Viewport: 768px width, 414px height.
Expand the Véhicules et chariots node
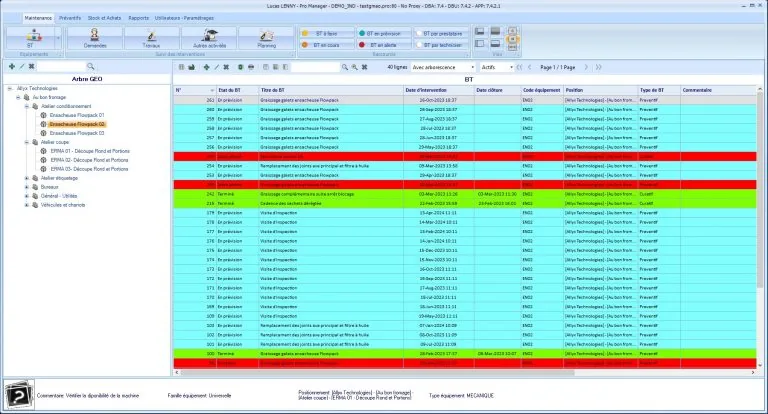coord(27,205)
